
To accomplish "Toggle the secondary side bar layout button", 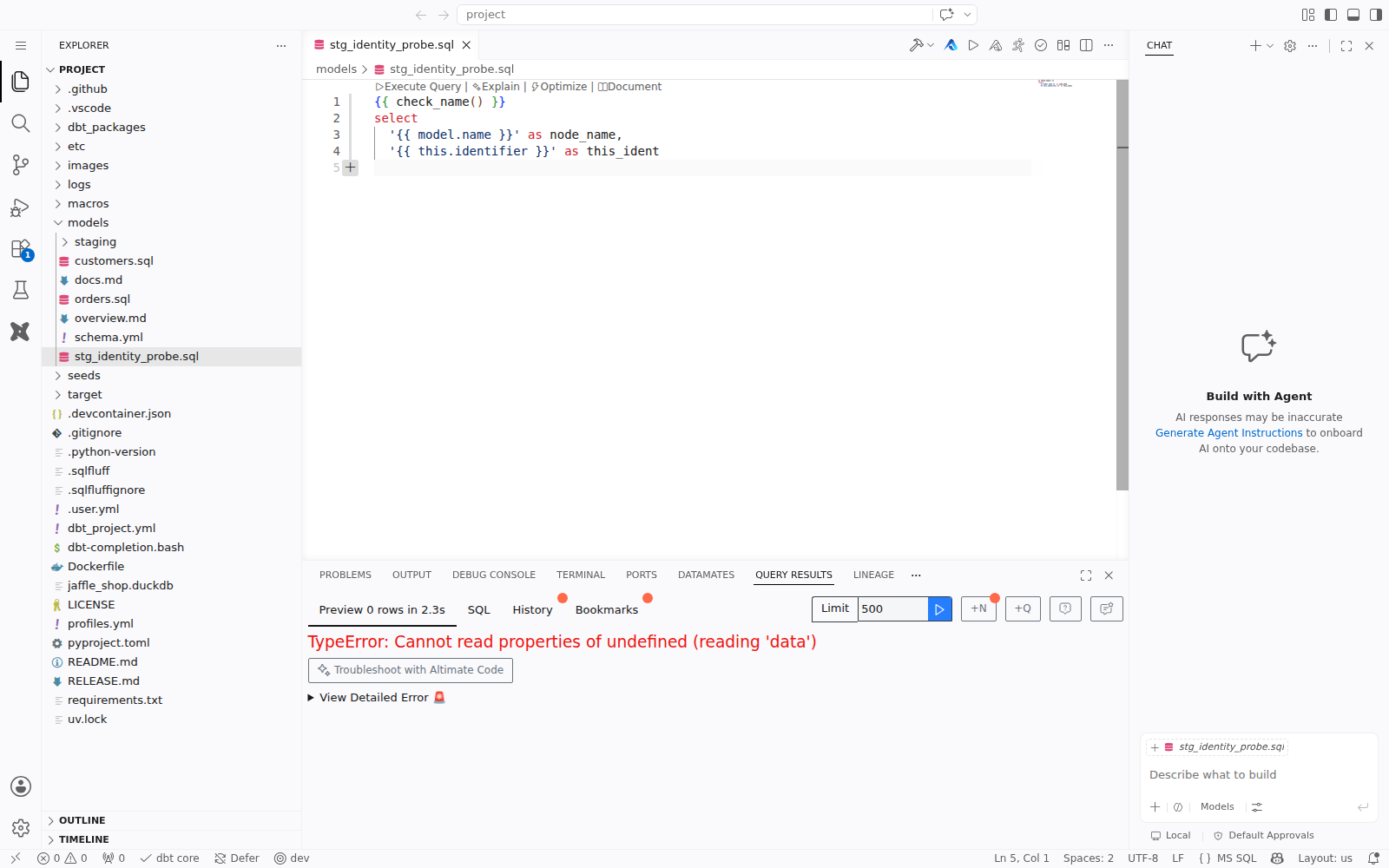I will tap(1376, 15).
